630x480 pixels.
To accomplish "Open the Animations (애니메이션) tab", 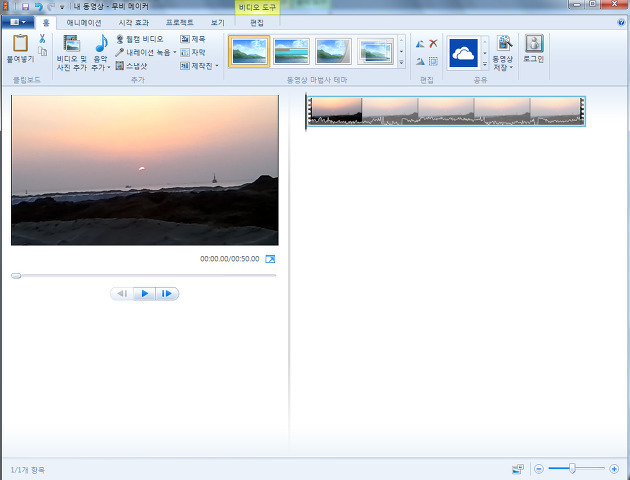I will point(84,22).
